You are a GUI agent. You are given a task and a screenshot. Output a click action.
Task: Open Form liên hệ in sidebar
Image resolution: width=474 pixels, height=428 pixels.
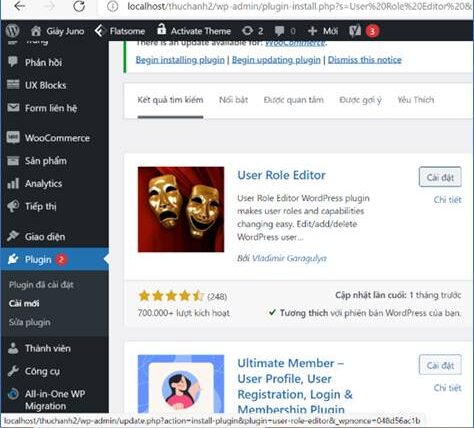point(42,108)
